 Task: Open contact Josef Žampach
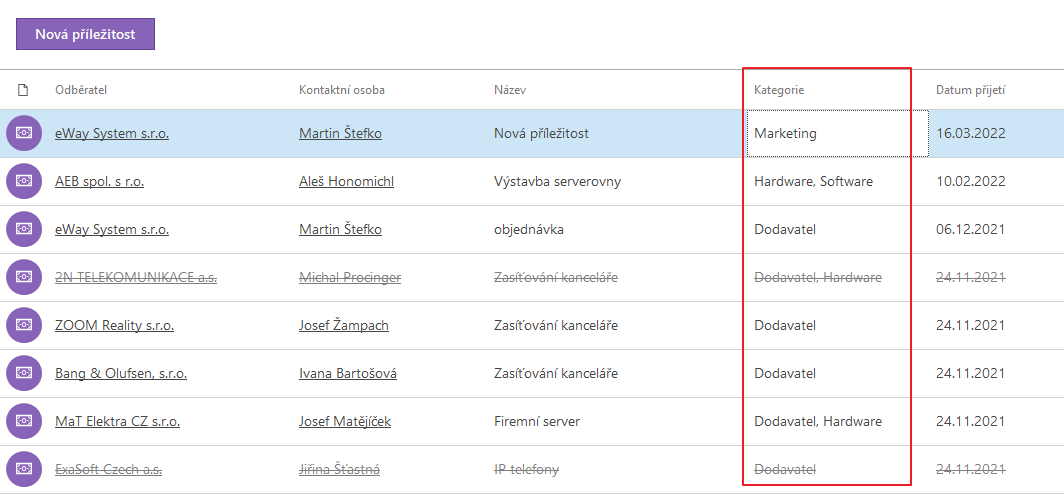(343, 325)
